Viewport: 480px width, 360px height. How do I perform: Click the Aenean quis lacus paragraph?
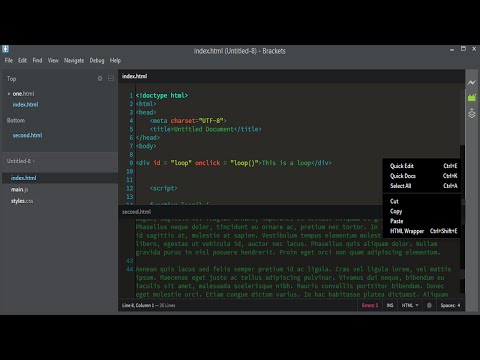(294, 282)
